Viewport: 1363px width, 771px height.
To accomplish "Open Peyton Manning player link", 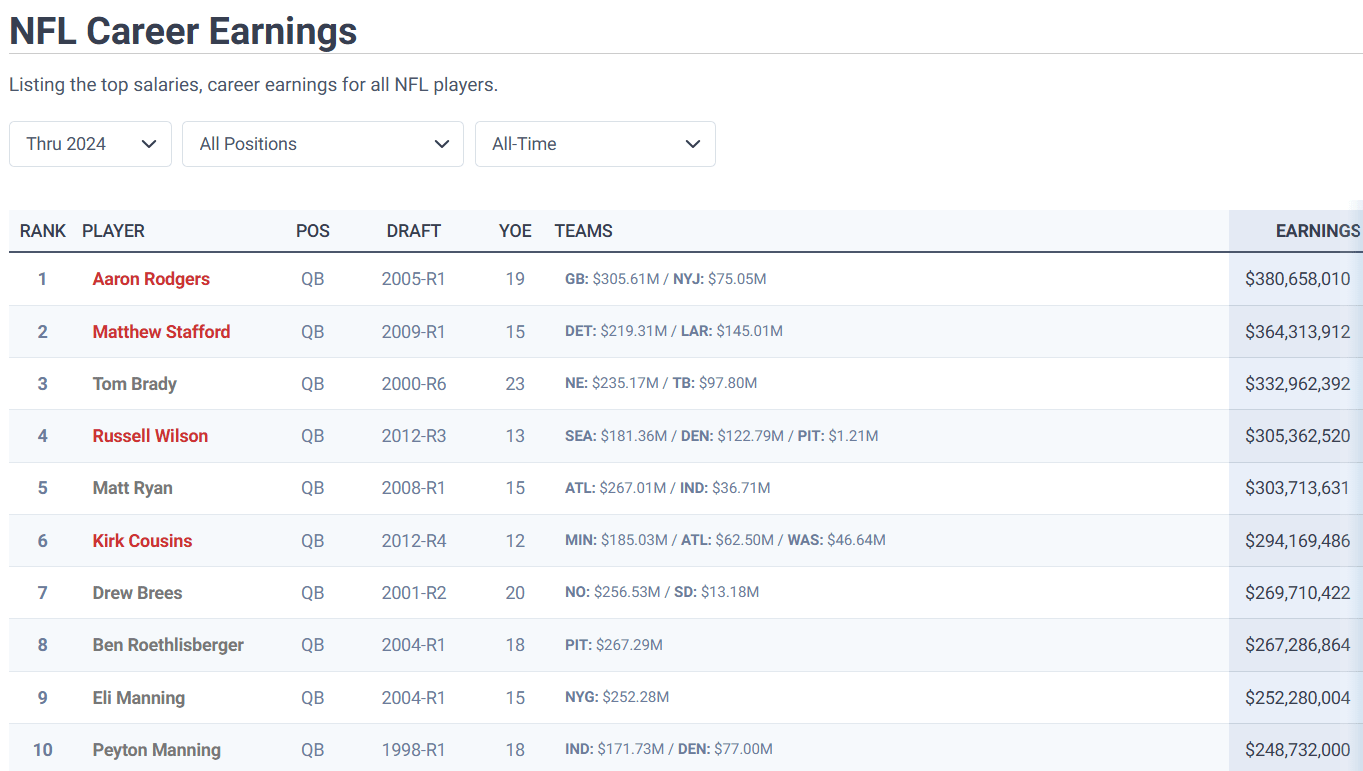I will (x=157, y=750).
